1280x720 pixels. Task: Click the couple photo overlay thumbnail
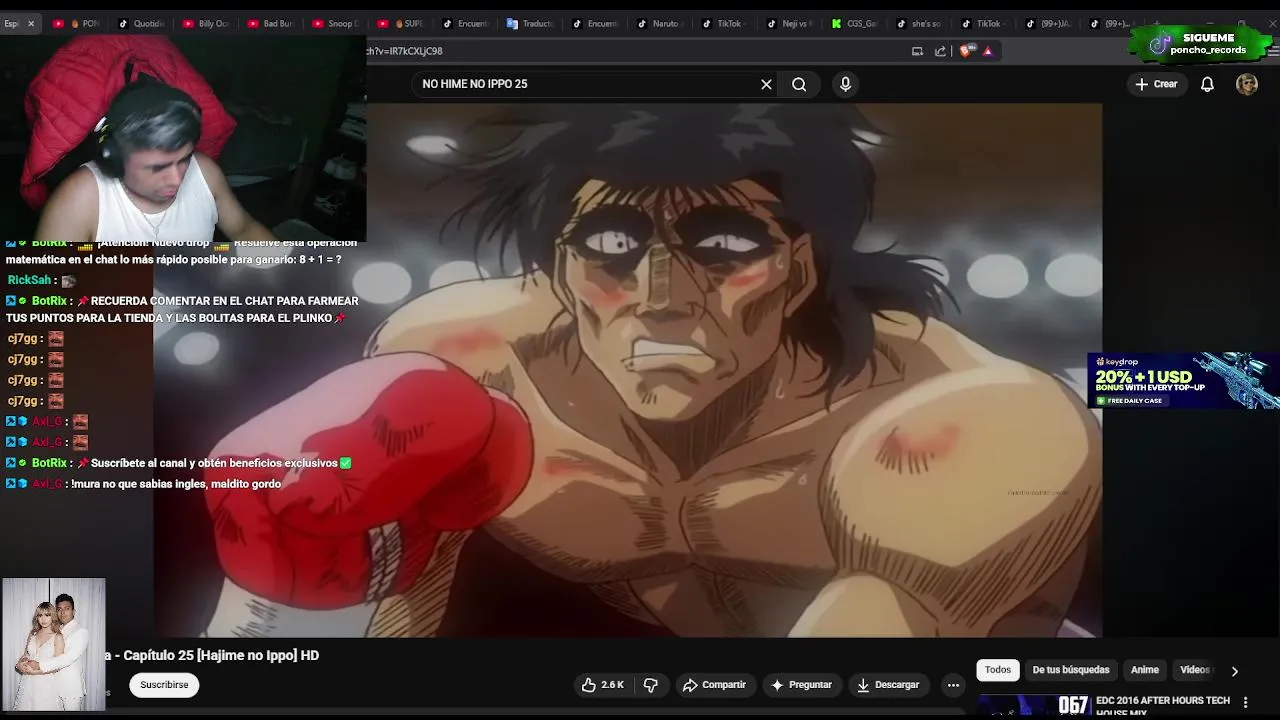point(53,645)
